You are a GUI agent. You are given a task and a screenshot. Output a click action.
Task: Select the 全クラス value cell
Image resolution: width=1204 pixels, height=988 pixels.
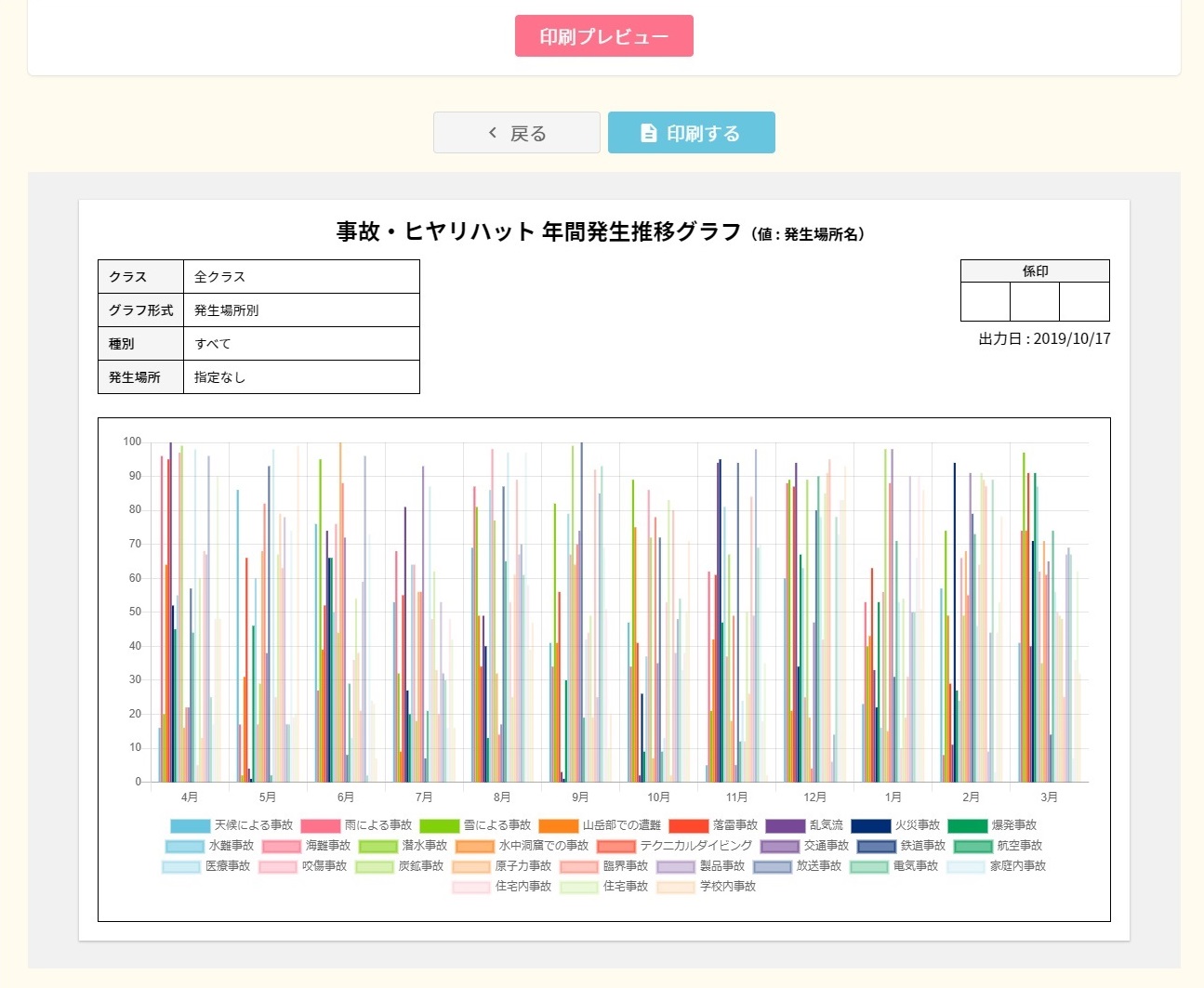point(301,277)
